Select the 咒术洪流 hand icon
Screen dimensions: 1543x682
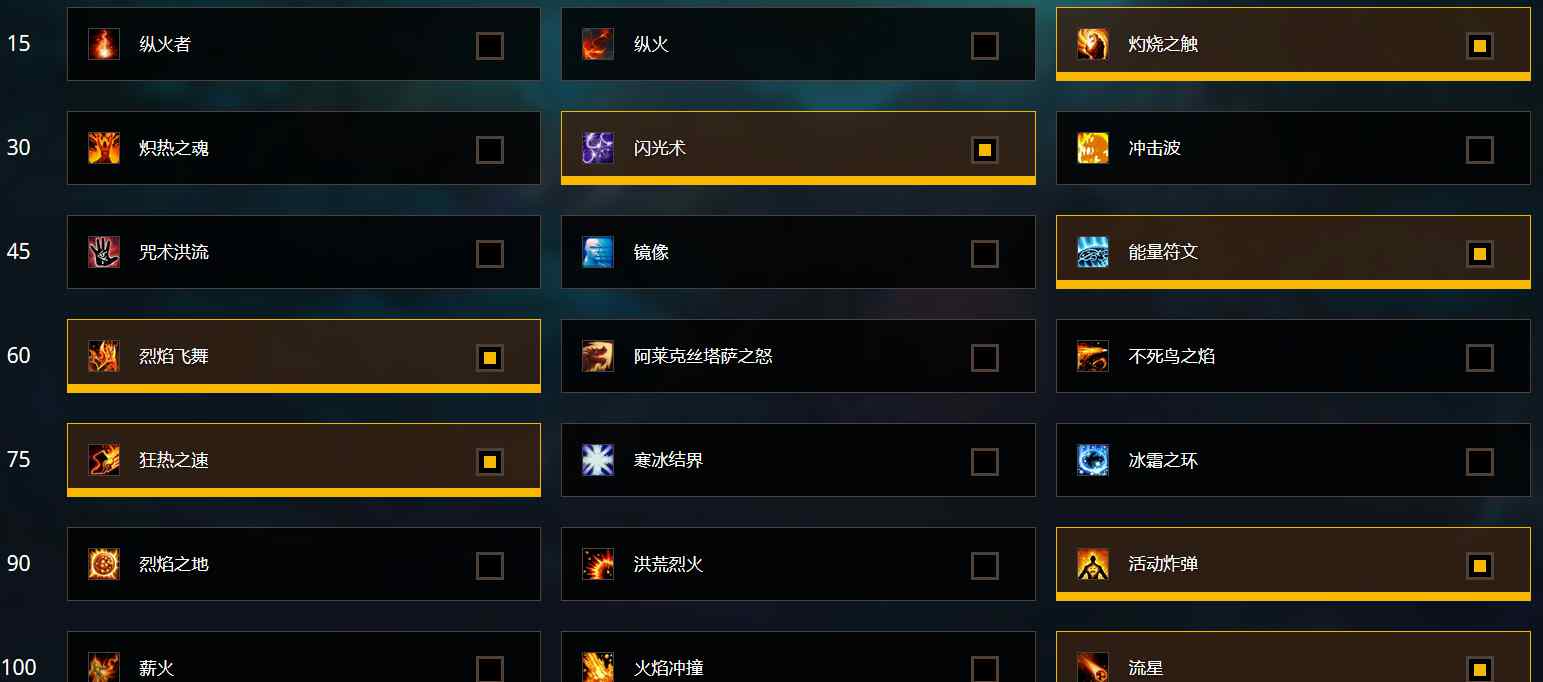pos(104,252)
